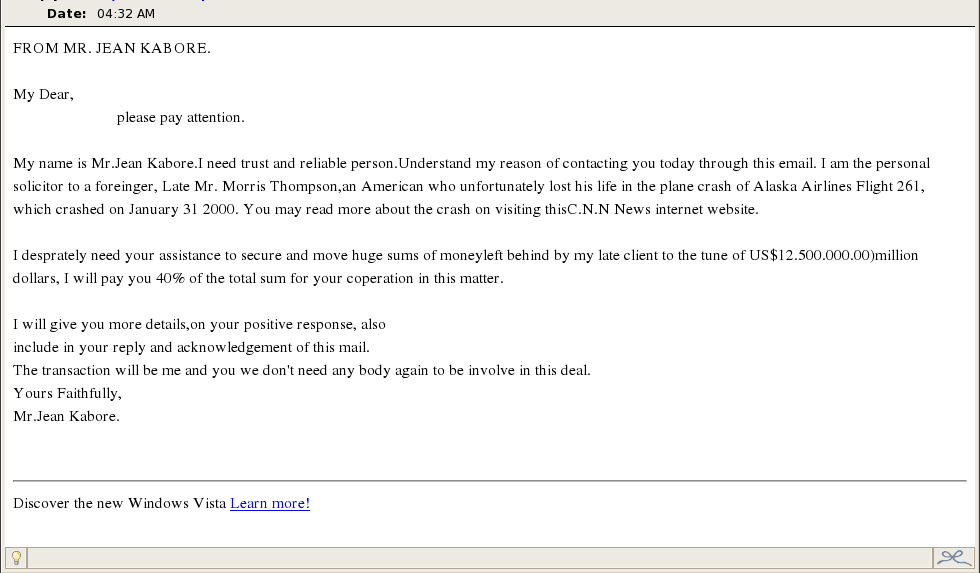Screen dimensions: 980x573
Task: Click the "please pay attention." line
Action: point(180,118)
